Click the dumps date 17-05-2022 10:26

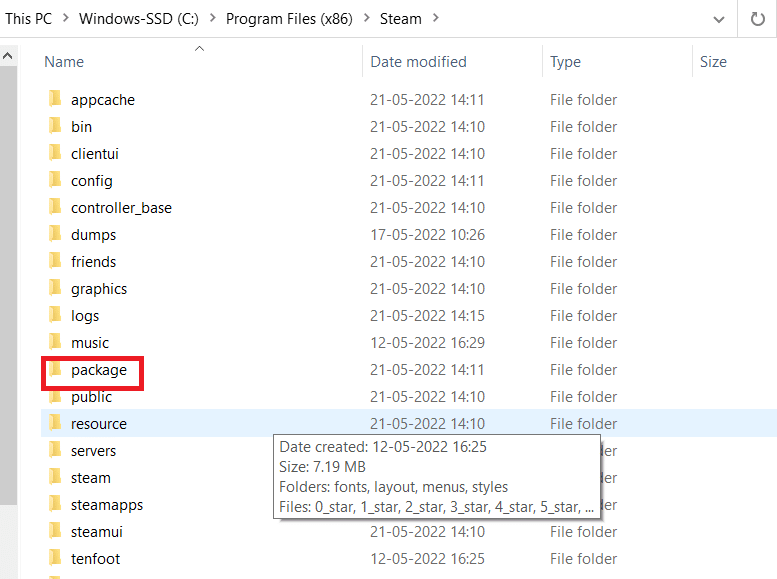(427, 234)
